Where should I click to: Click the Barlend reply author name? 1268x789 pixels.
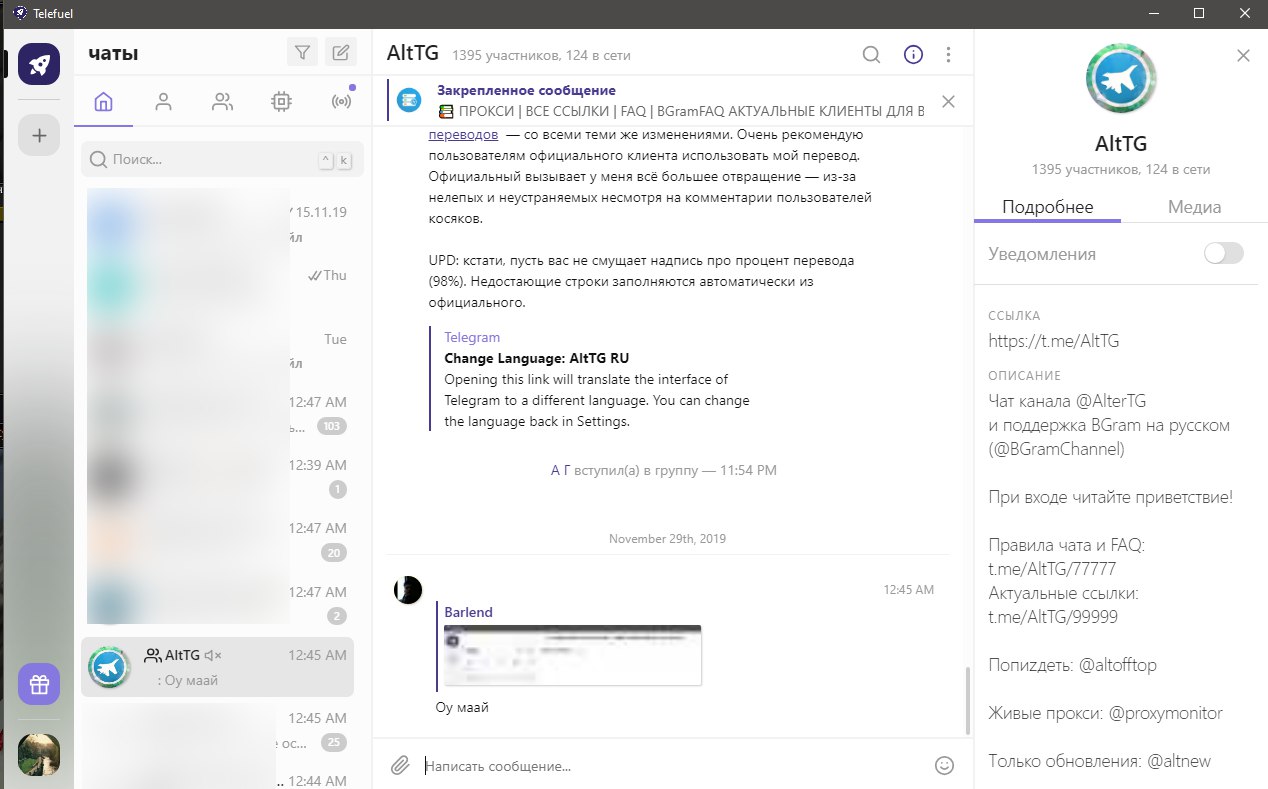tap(468, 612)
